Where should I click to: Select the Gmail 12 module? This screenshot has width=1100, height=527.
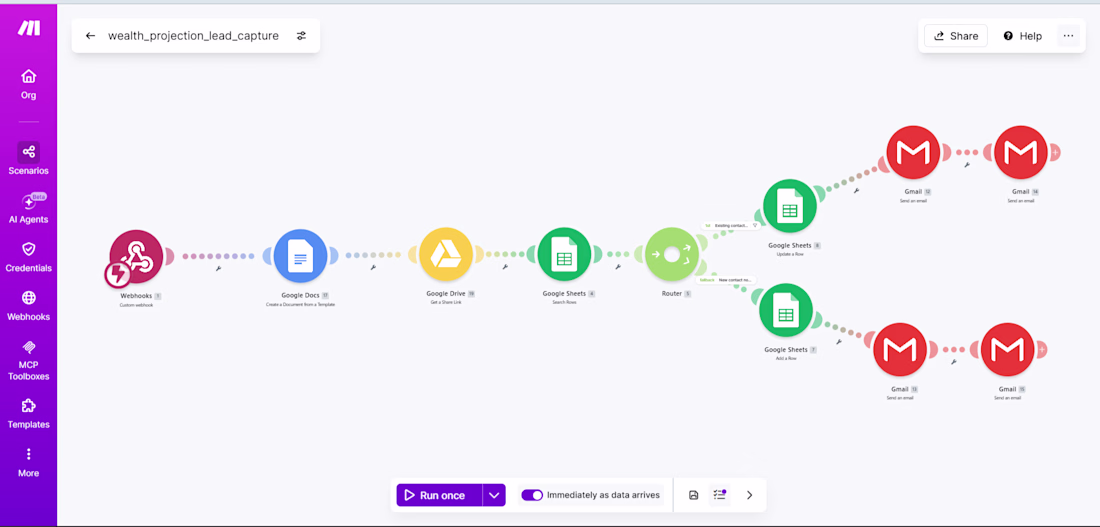[x=913, y=152]
